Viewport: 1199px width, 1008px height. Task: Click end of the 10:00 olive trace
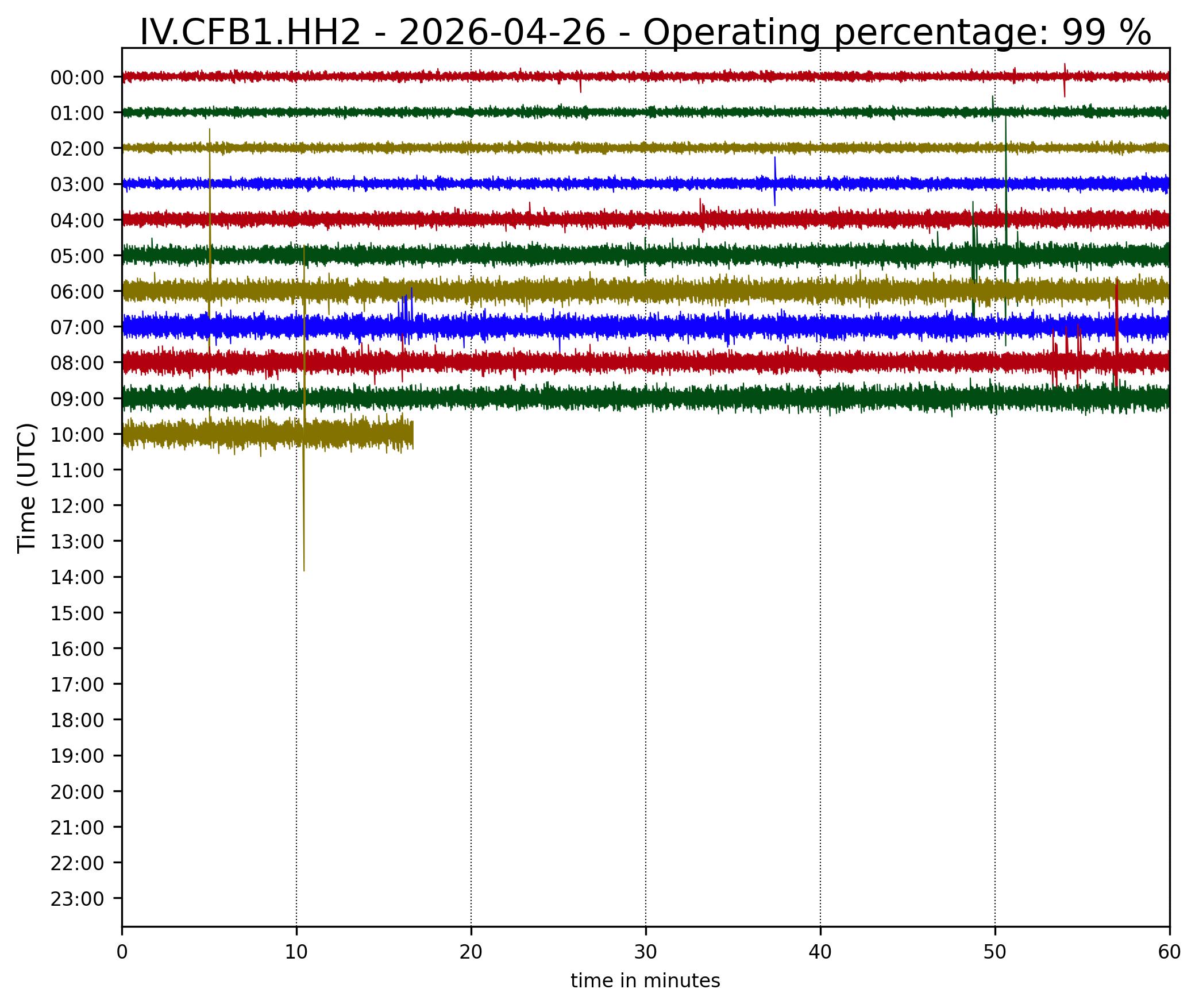(x=412, y=435)
